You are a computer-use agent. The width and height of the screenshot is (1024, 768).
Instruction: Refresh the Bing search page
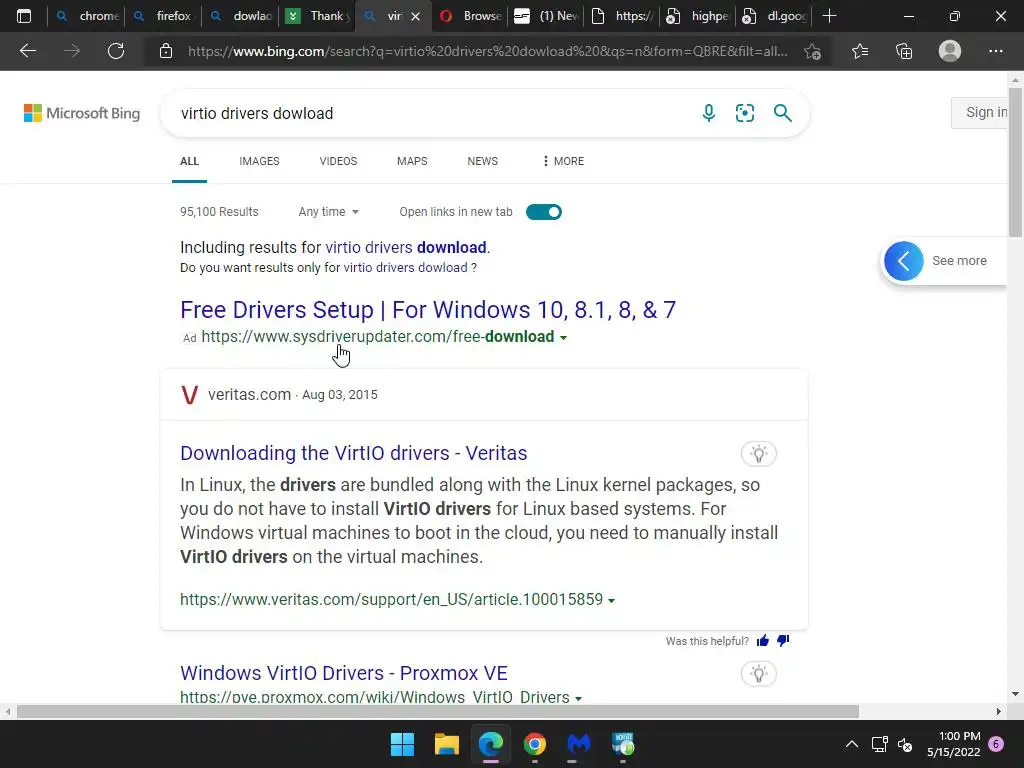click(x=116, y=51)
